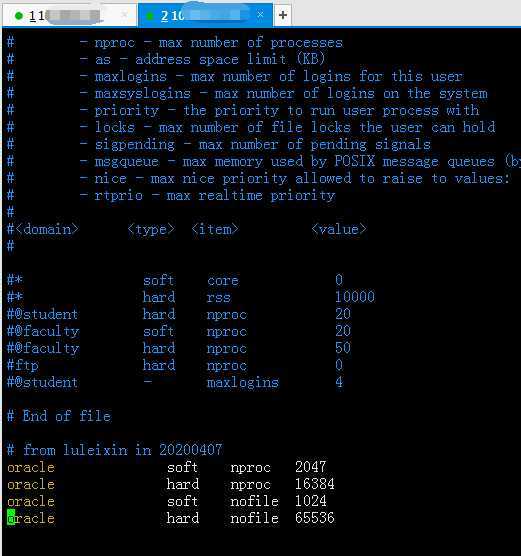Click the value 2047 for soft nproc
This screenshot has height=556, width=521.
pyautogui.click(x=310, y=467)
